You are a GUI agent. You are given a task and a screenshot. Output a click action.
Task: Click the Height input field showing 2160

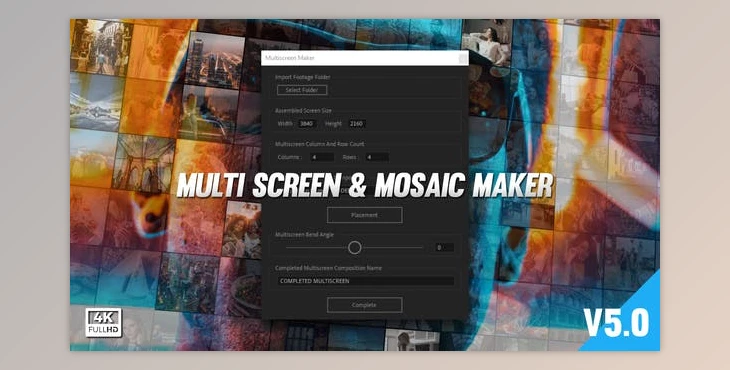(x=357, y=124)
